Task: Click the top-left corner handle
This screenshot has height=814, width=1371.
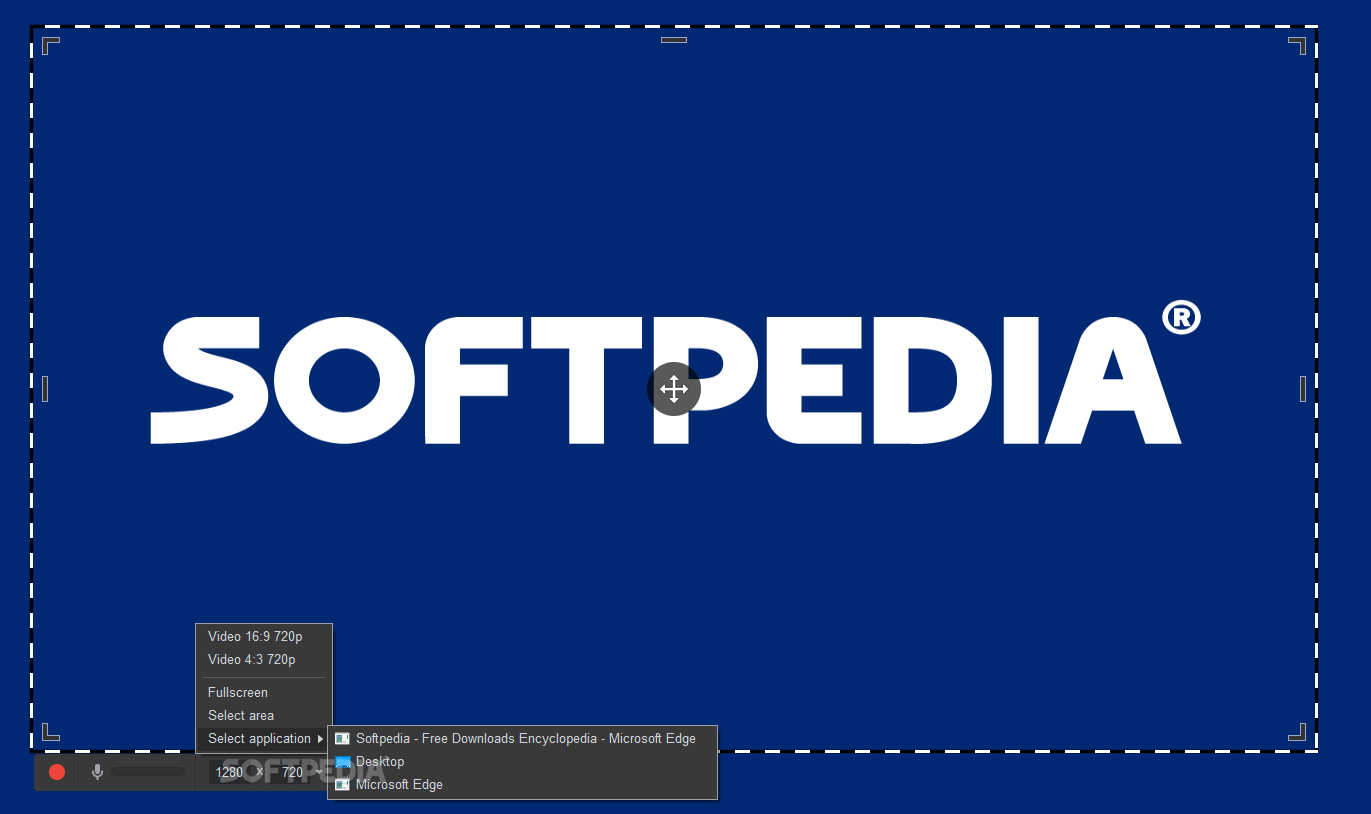Action: 51,46
